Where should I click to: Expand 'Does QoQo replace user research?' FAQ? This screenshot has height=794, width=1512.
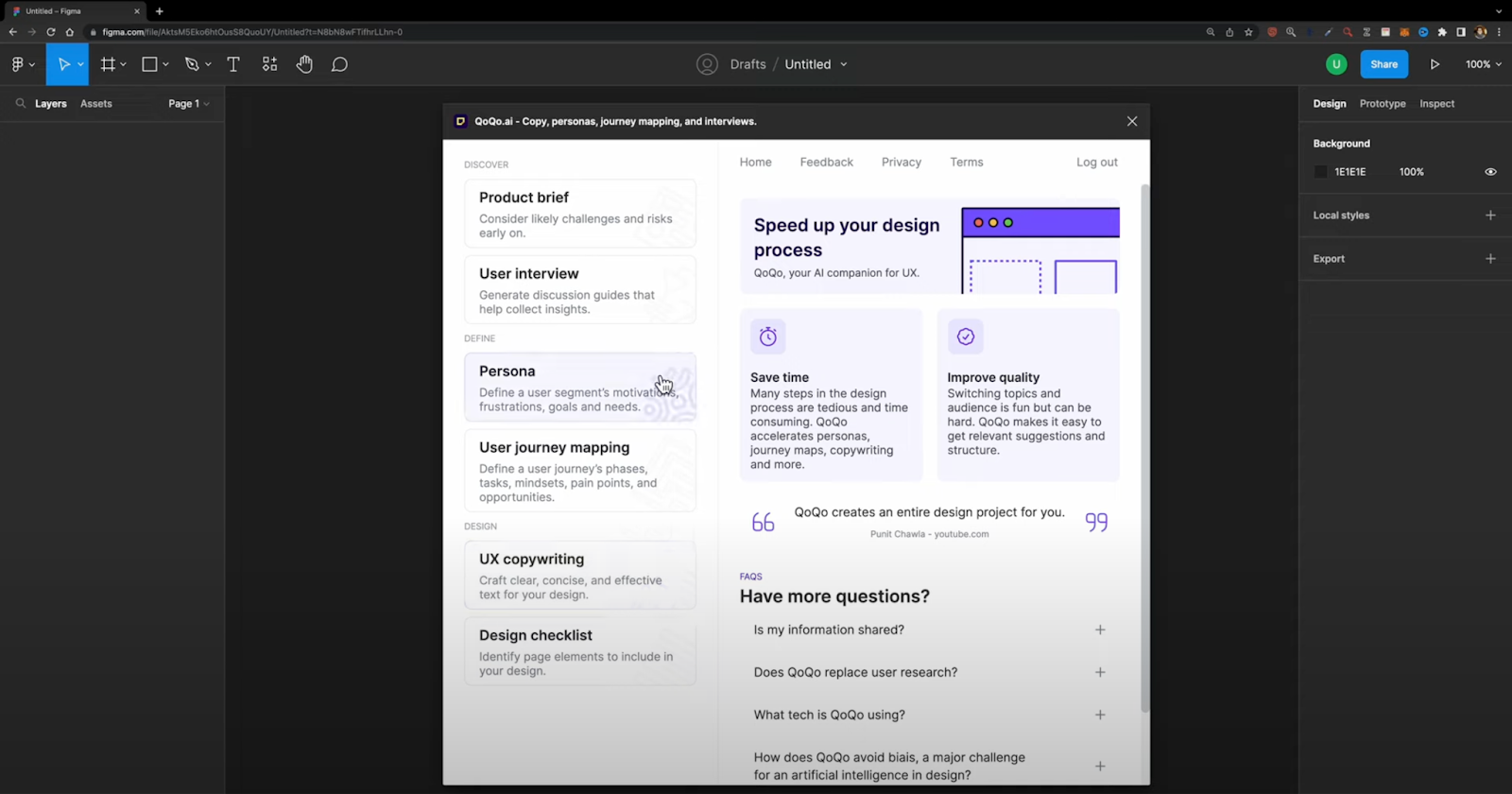[1100, 672]
